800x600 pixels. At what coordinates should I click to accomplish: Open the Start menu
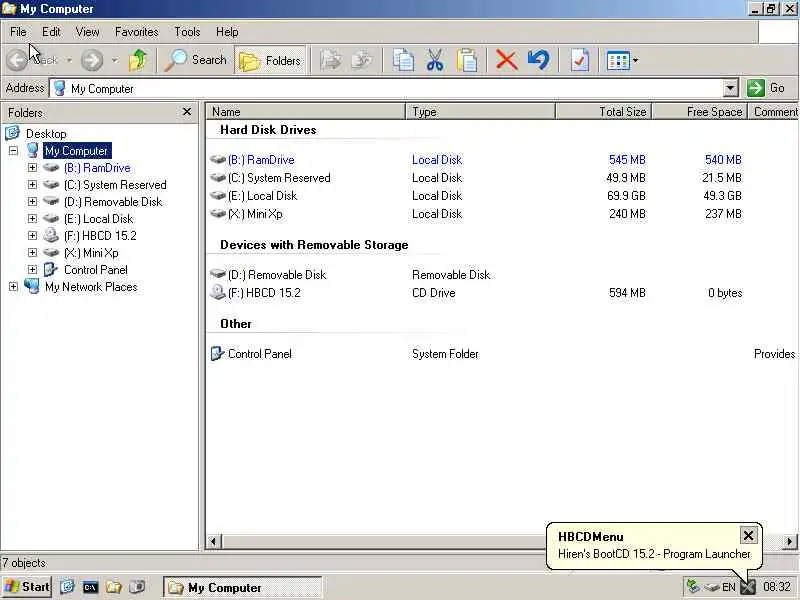pos(27,587)
